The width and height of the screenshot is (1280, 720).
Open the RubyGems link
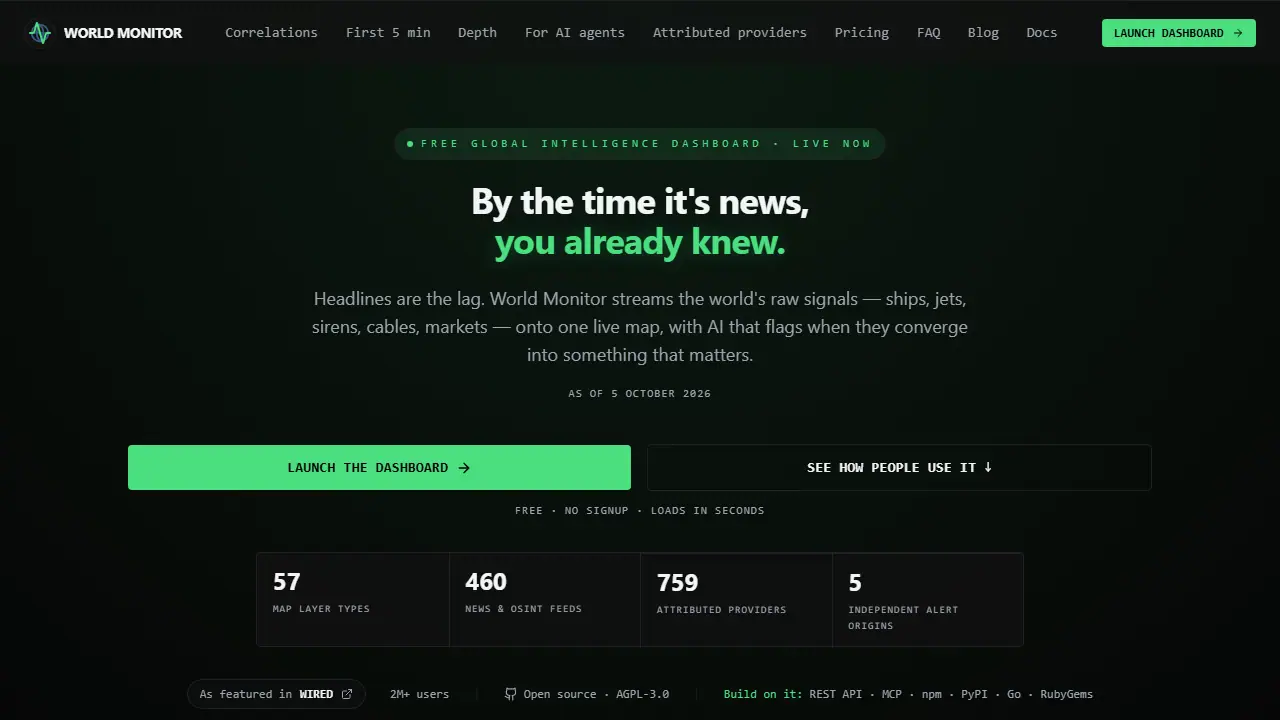point(1067,694)
